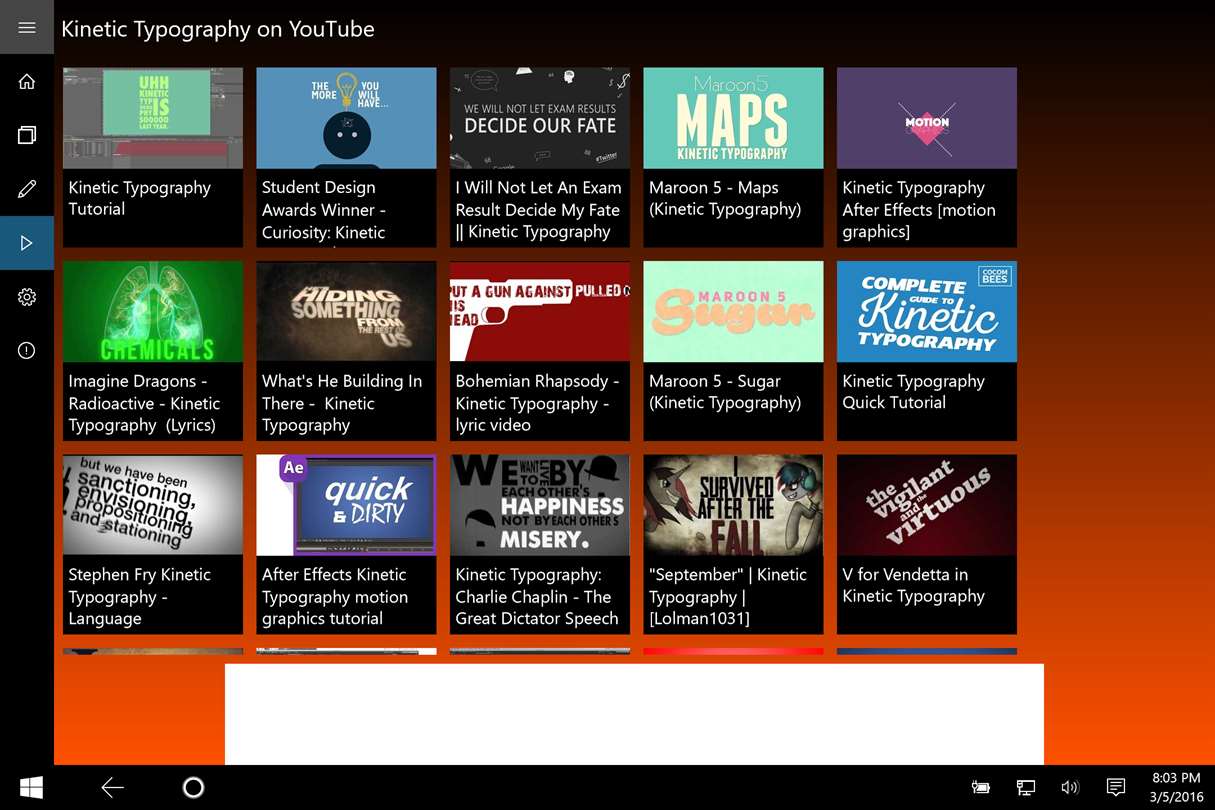Click title 'Kinetic Typography Quick Tutorial'
Image resolution: width=1215 pixels, height=810 pixels.
pos(913,392)
